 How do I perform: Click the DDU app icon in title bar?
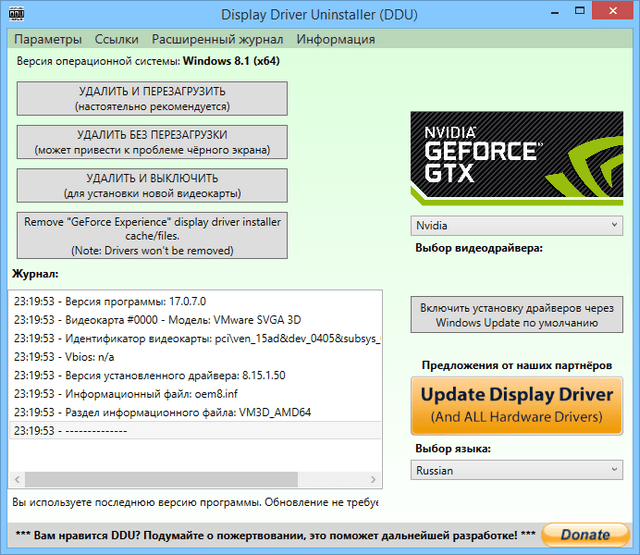click(17, 14)
